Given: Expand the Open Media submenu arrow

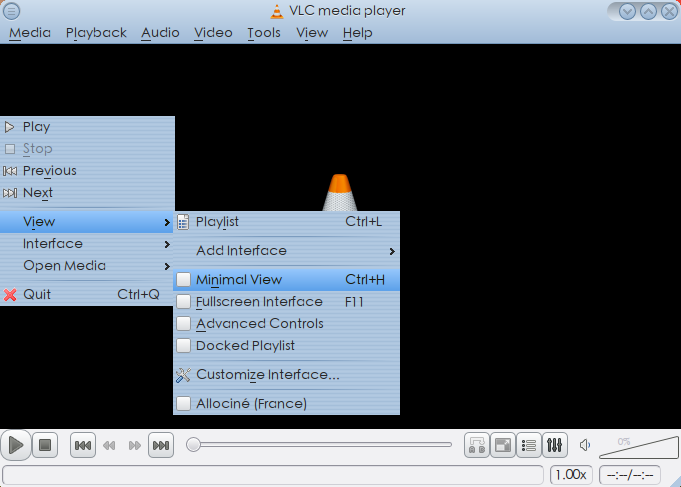Looking at the screenshot, I should pyautogui.click(x=167, y=266).
